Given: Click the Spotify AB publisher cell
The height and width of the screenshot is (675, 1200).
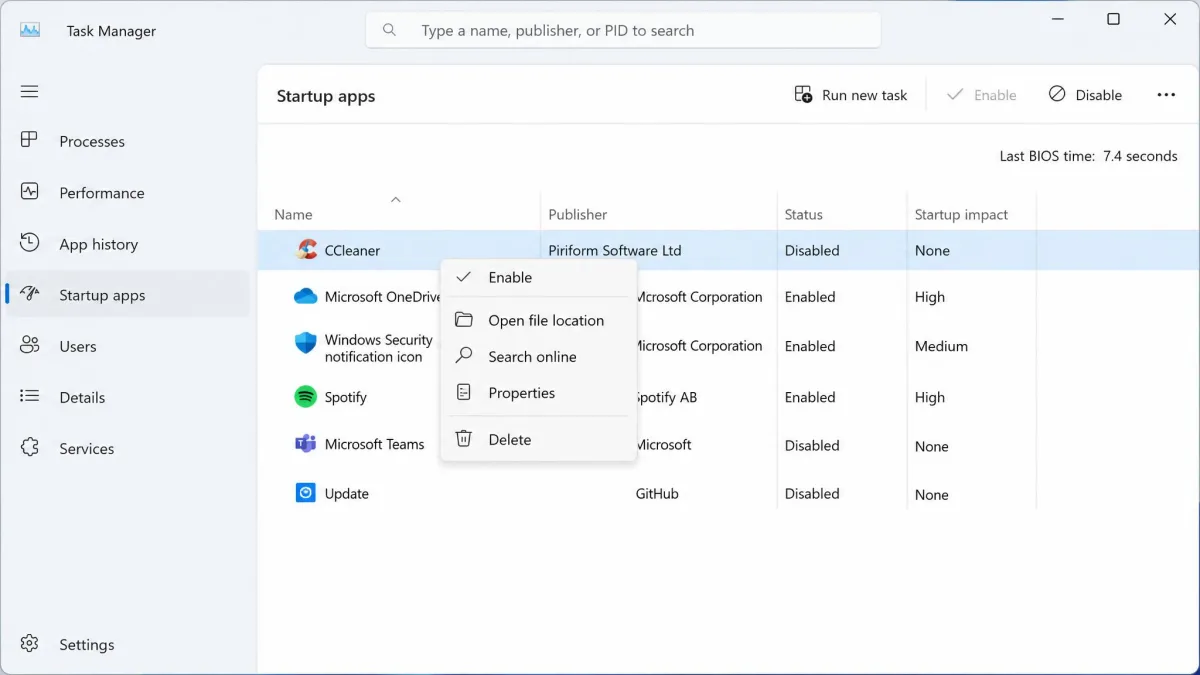Looking at the screenshot, I should (x=666, y=397).
